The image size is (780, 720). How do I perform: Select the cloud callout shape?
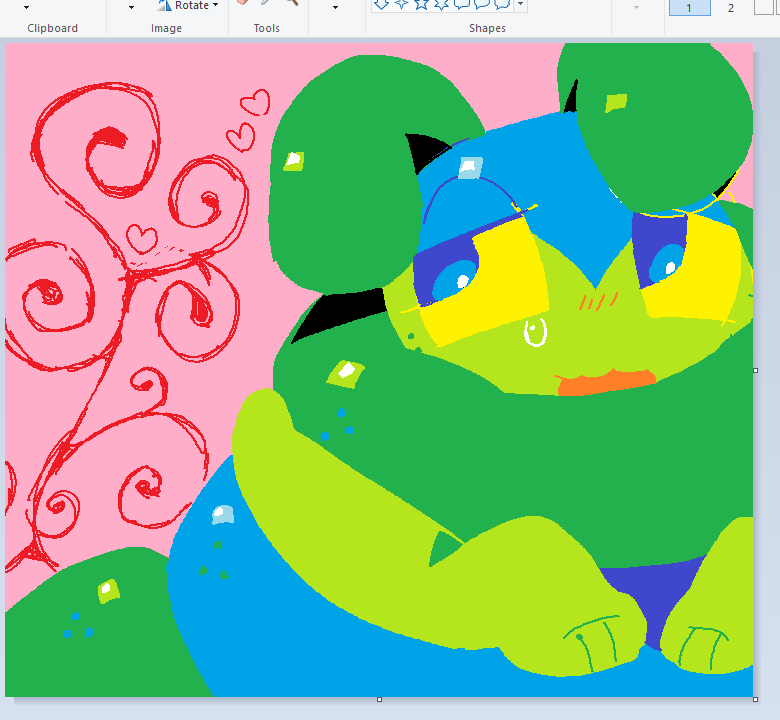pos(502,4)
